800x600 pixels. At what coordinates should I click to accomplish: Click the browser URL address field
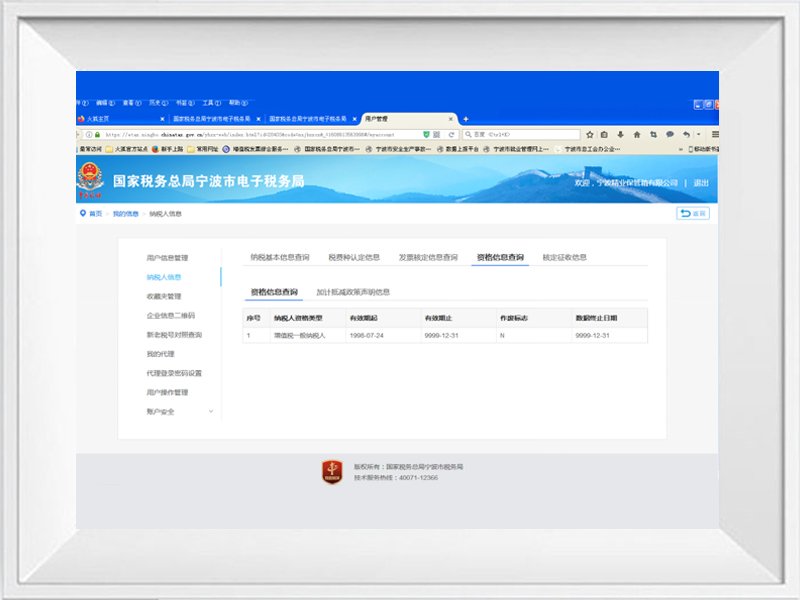pos(260,134)
